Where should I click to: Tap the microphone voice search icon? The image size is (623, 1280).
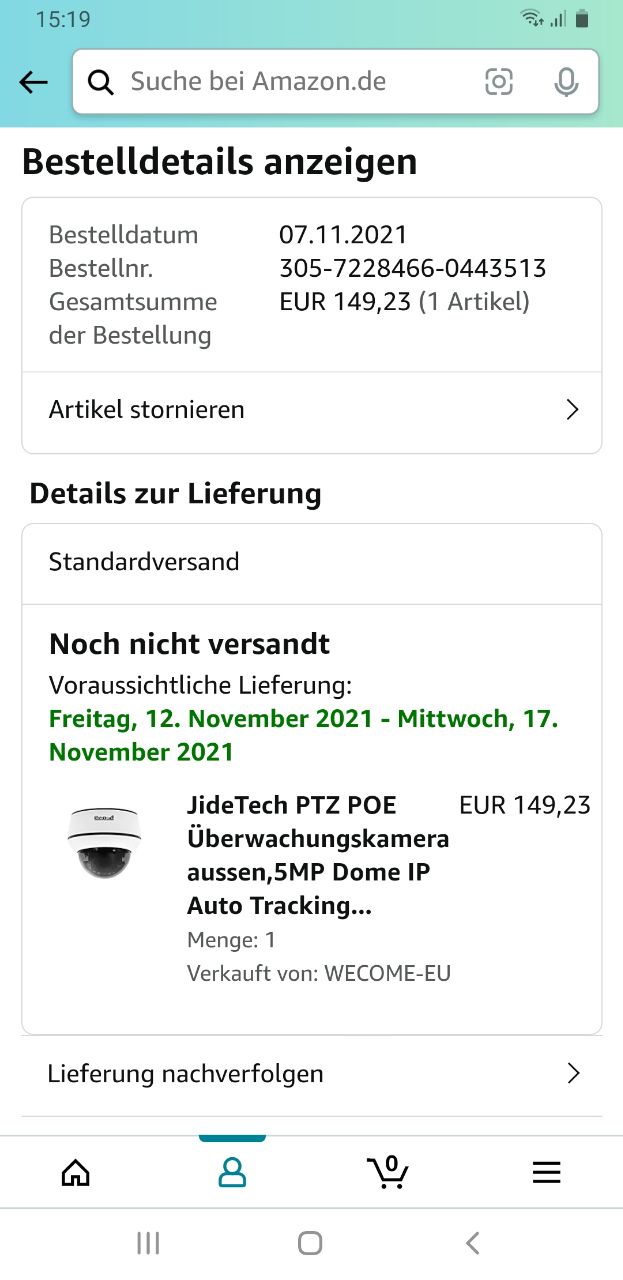pos(566,82)
